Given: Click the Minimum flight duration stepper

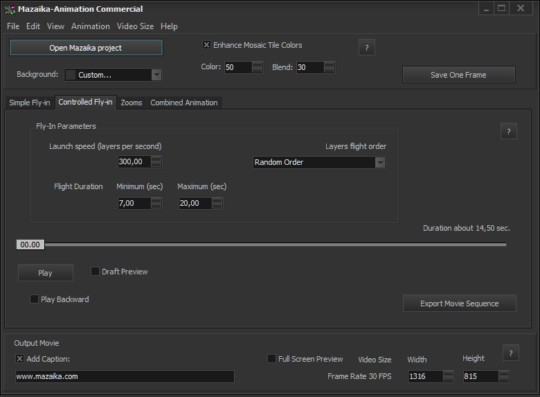Looking at the screenshot, I should coord(156,203).
